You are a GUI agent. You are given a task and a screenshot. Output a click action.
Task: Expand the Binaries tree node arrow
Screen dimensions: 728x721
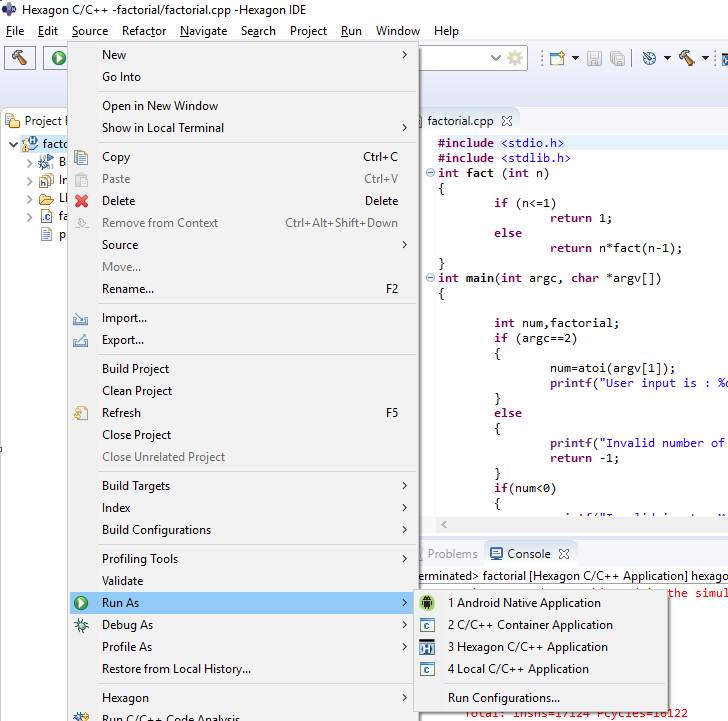tap(29, 162)
